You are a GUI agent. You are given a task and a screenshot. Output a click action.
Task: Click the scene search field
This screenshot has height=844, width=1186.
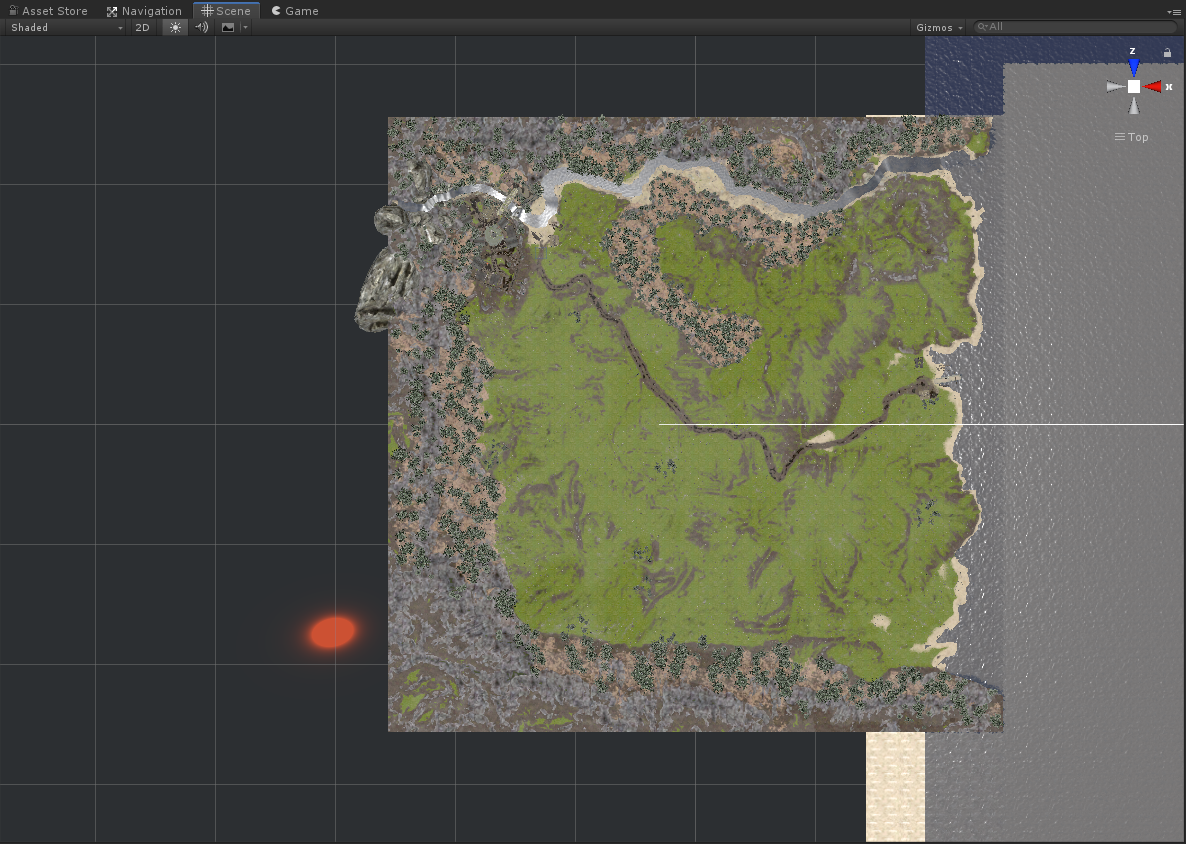pyautogui.click(x=1075, y=27)
